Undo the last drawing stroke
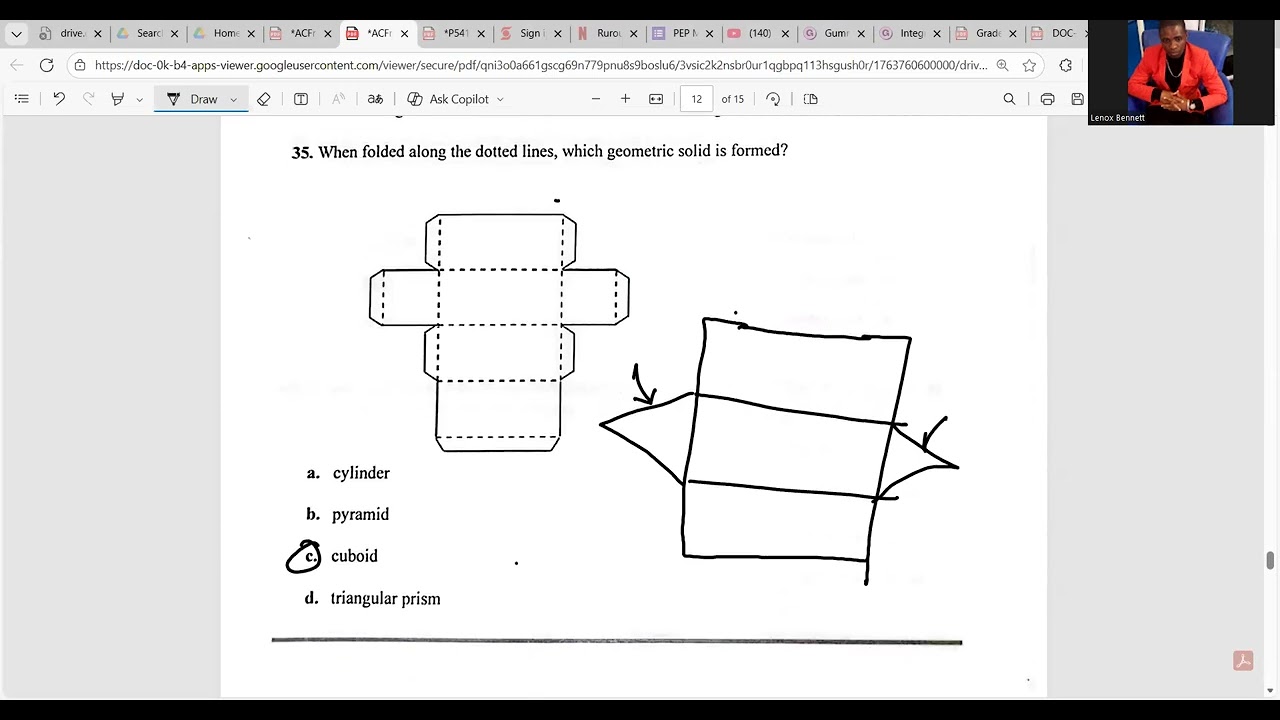The height and width of the screenshot is (720, 1280). pyautogui.click(x=59, y=99)
